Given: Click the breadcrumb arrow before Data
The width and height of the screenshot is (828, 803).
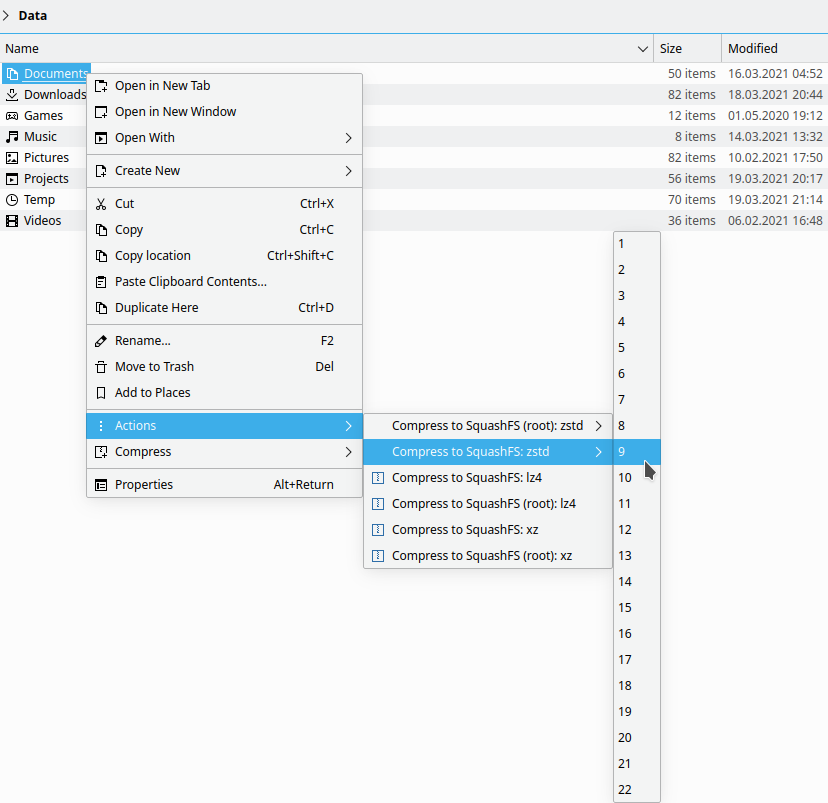Looking at the screenshot, I should click(x=6, y=16).
